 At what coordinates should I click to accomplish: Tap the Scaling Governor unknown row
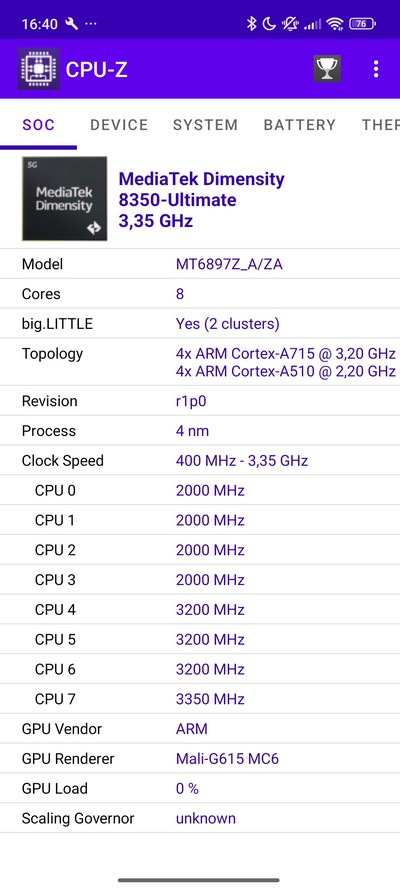(200, 819)
